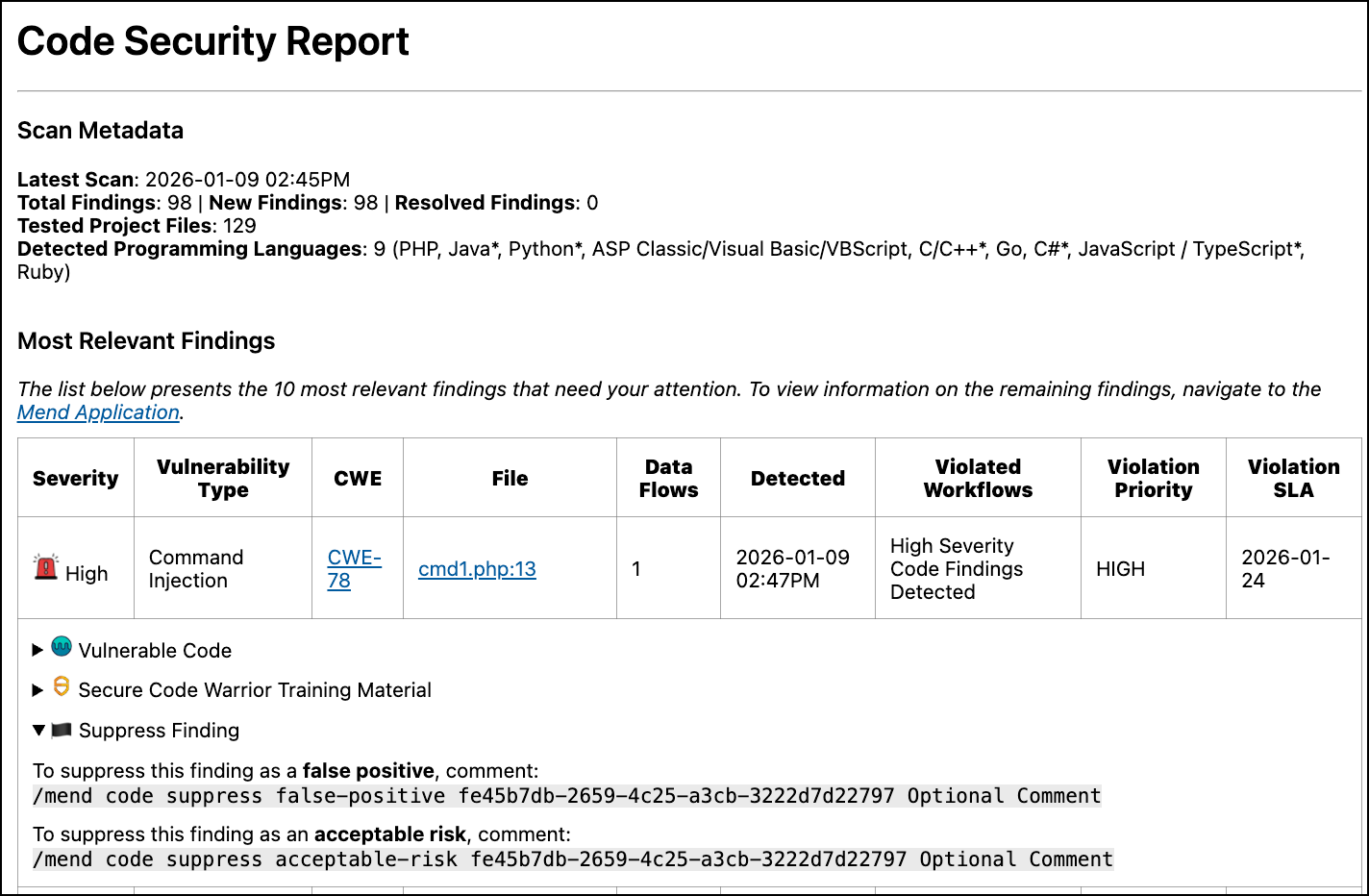Click the false-positive suppress command text
The height and width of the screenshot is (896, 1369).
click(567, 796)
